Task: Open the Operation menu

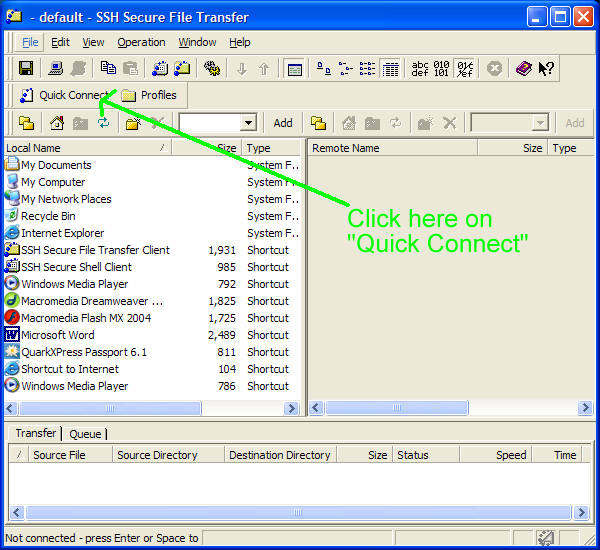Action: tap(141, 42)
